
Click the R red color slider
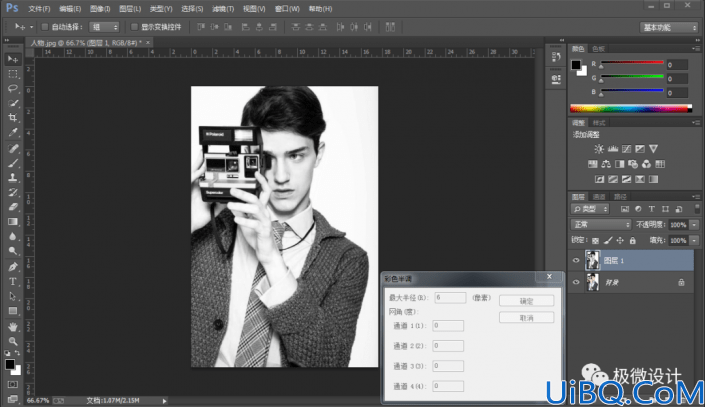(632, 62)
